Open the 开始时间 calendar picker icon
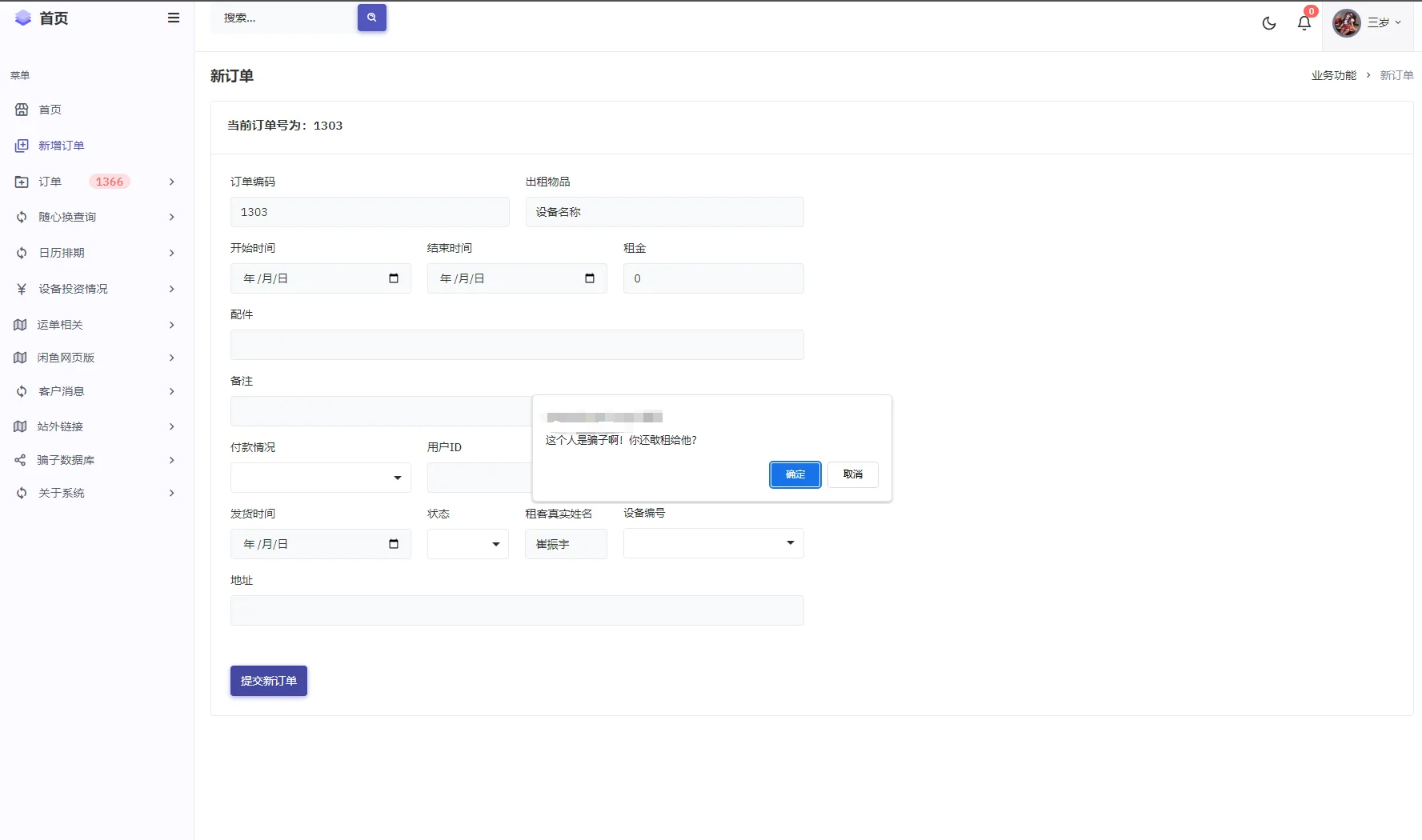Image resolution: width=1422 pixels, height=840 pixels. pos(394,278)
